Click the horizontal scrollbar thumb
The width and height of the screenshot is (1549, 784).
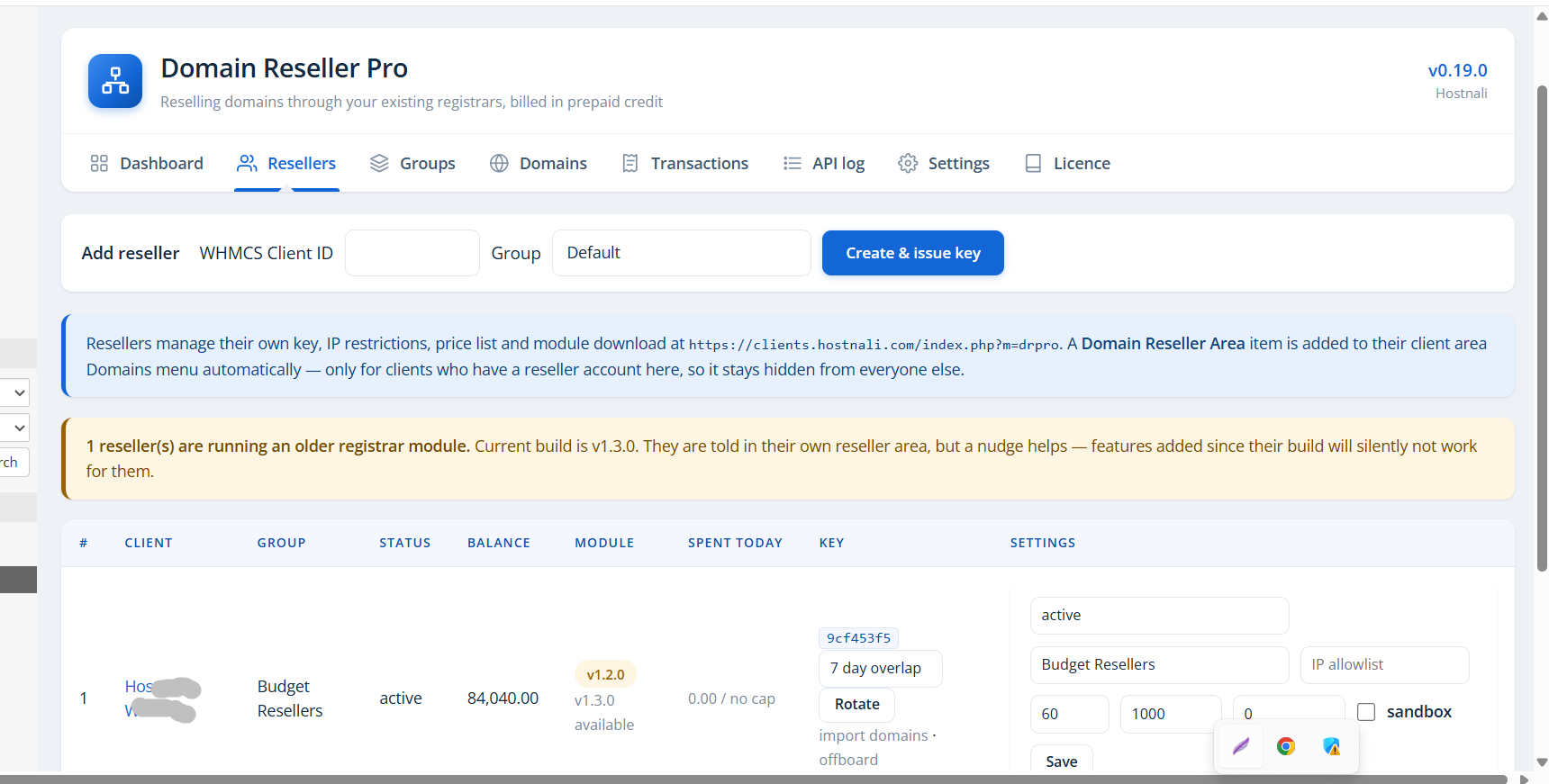pos(754,779)
